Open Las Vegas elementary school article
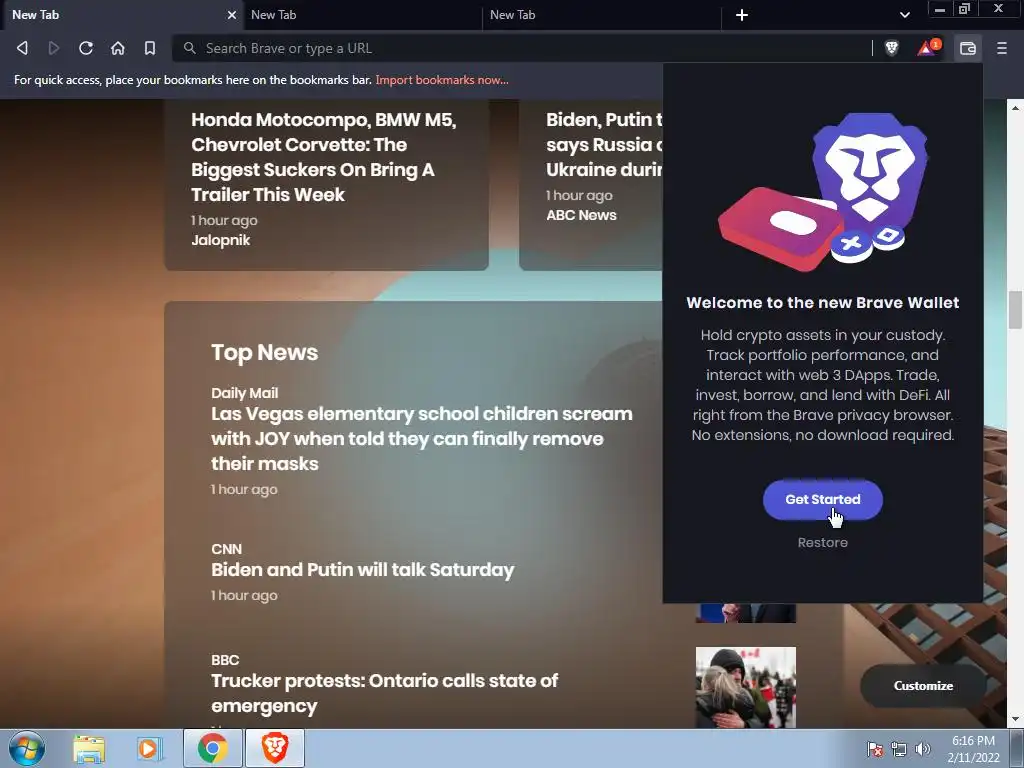 pos(421,439)
